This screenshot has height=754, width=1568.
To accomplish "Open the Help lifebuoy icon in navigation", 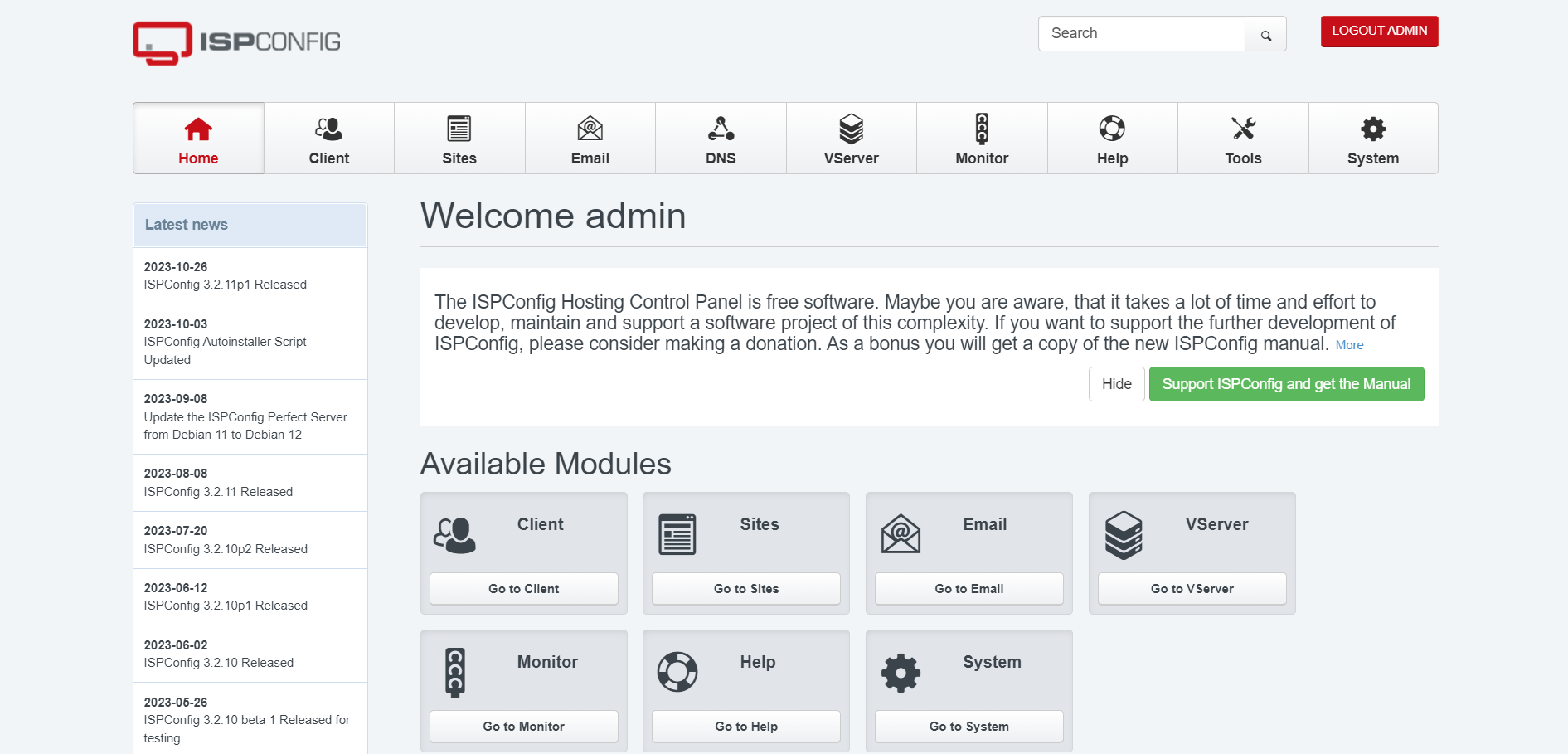I will click(x=1112, y=129).
